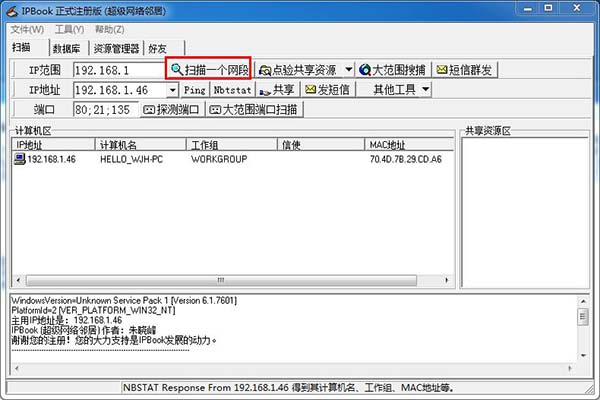Click the icon on 探测端口 button
The image size is (600, 400).
[x=149, y=110]
